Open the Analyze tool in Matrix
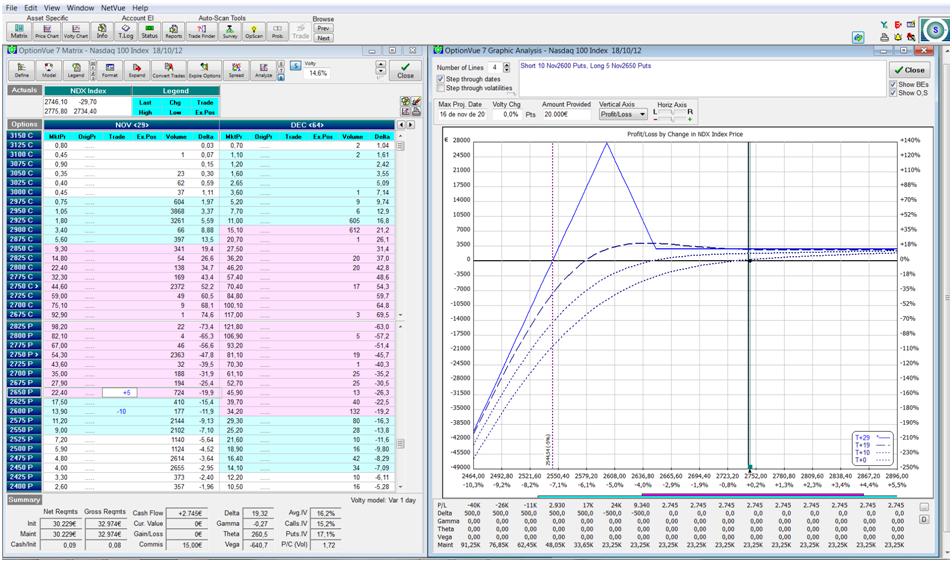Screen dimensions: 952x562 (264, 70)
